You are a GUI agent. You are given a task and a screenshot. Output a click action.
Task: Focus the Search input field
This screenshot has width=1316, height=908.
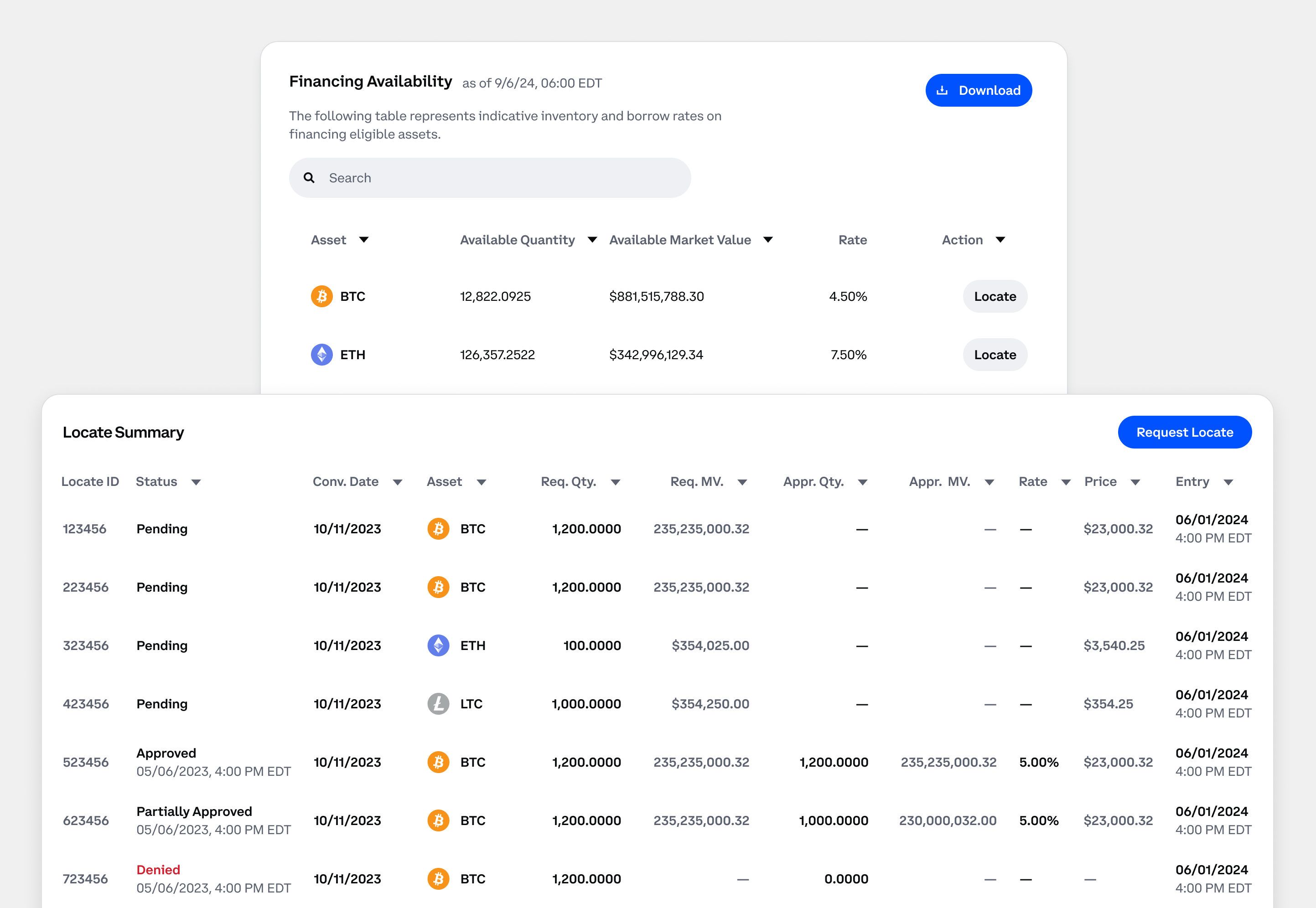490,178
